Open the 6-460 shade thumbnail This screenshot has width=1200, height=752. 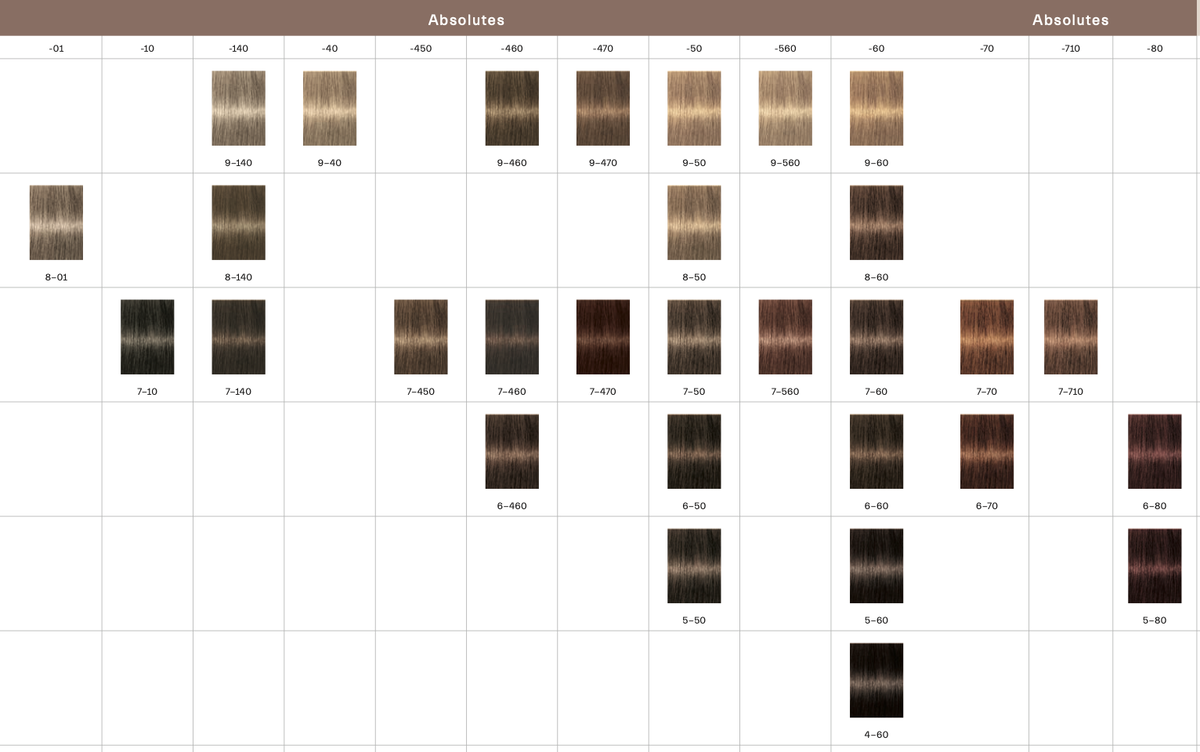[x=512, y=451]
